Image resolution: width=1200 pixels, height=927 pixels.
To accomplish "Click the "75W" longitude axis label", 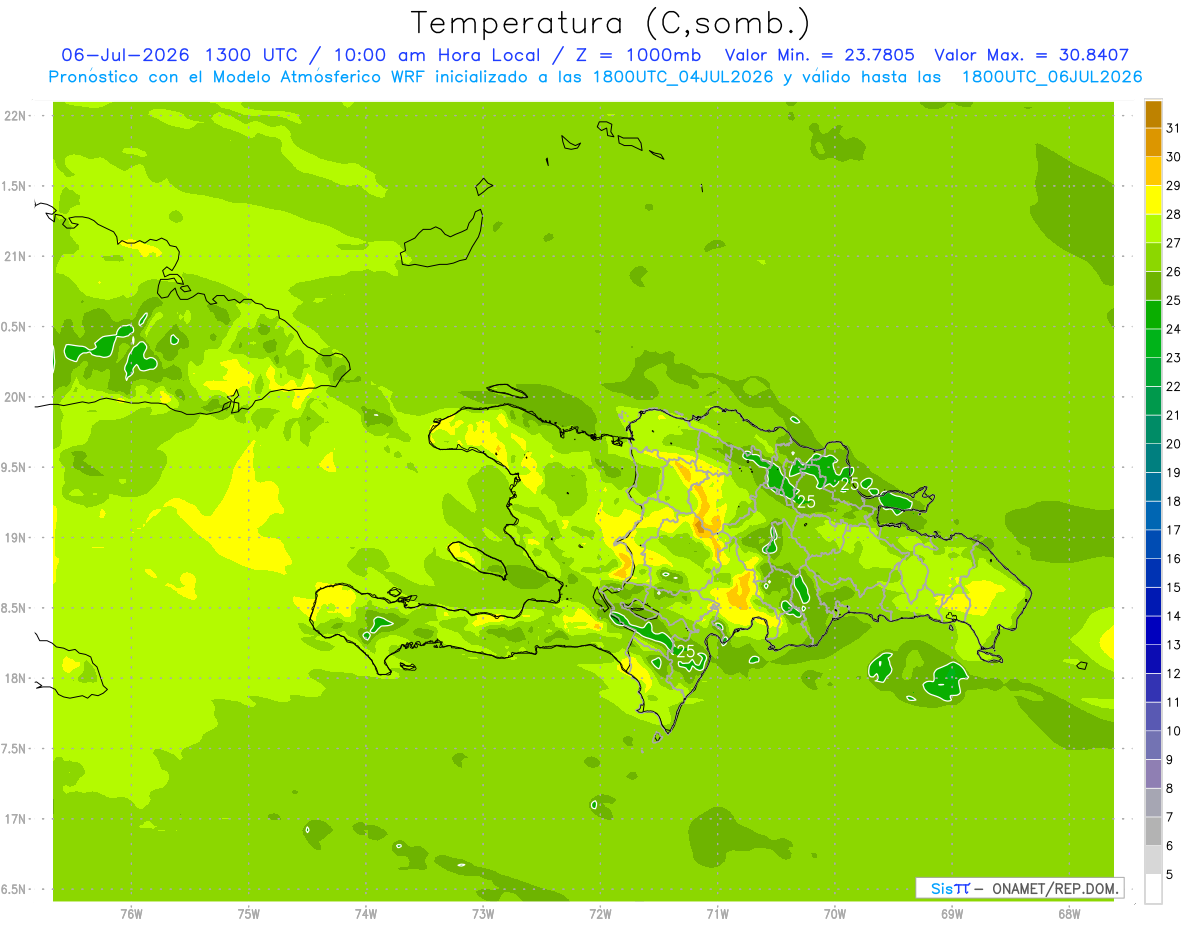I will [x=249, y=914].
